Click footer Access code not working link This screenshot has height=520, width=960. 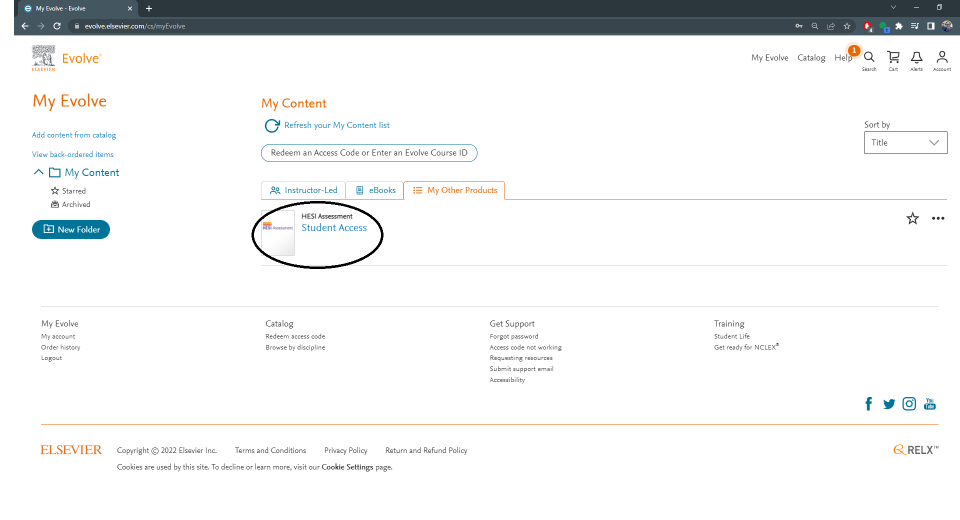pos(525,347)
